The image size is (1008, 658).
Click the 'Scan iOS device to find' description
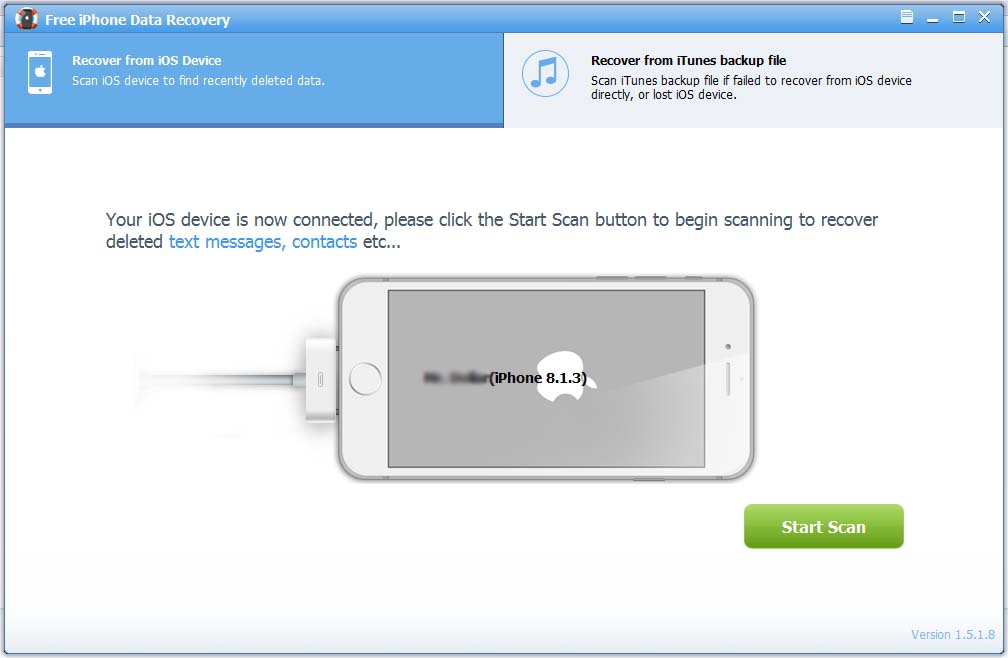[198, 81]
